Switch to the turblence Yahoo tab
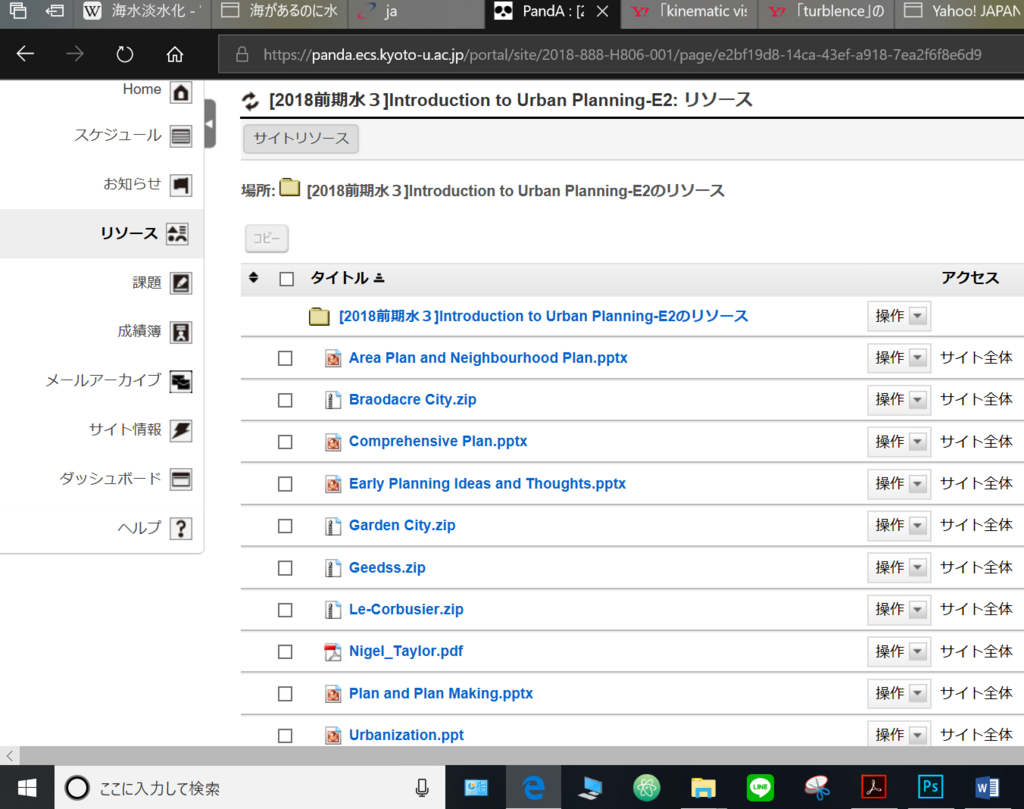1024x809 pixels. [x=826, y=12]
